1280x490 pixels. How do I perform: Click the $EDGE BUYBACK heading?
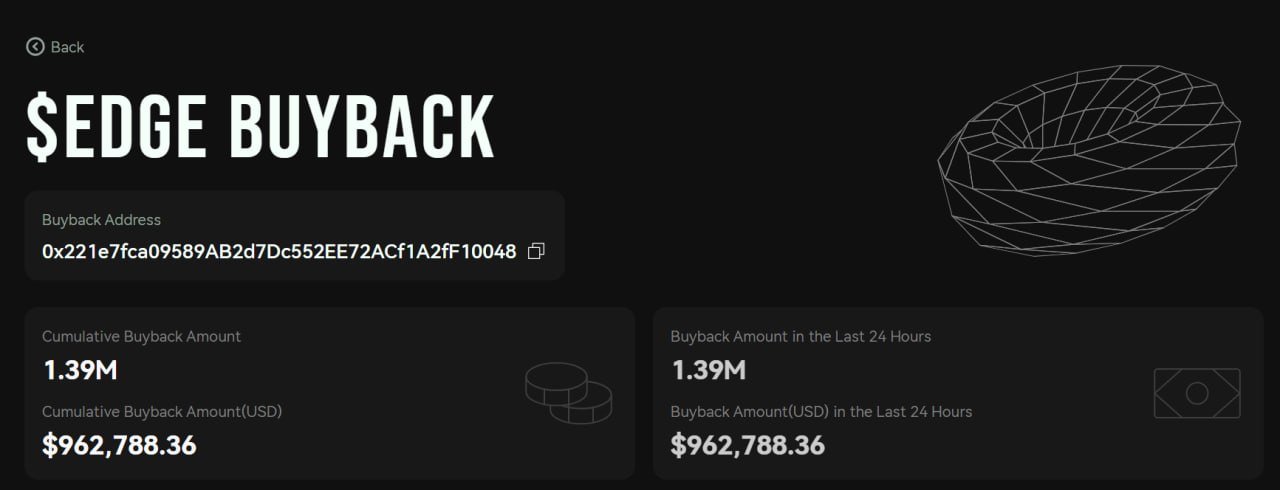click(260, 126)
